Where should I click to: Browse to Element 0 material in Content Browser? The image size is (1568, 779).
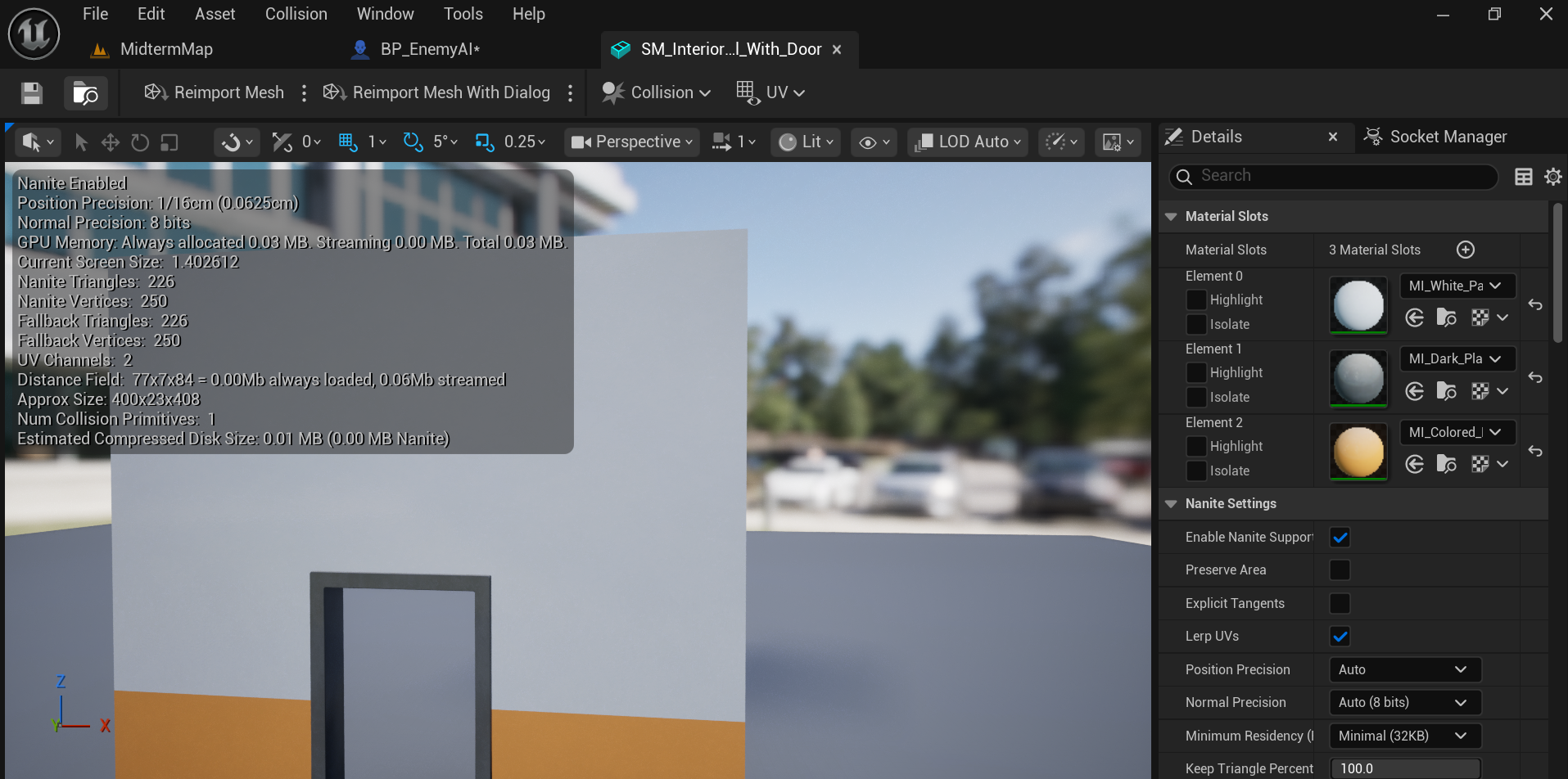1447,317
